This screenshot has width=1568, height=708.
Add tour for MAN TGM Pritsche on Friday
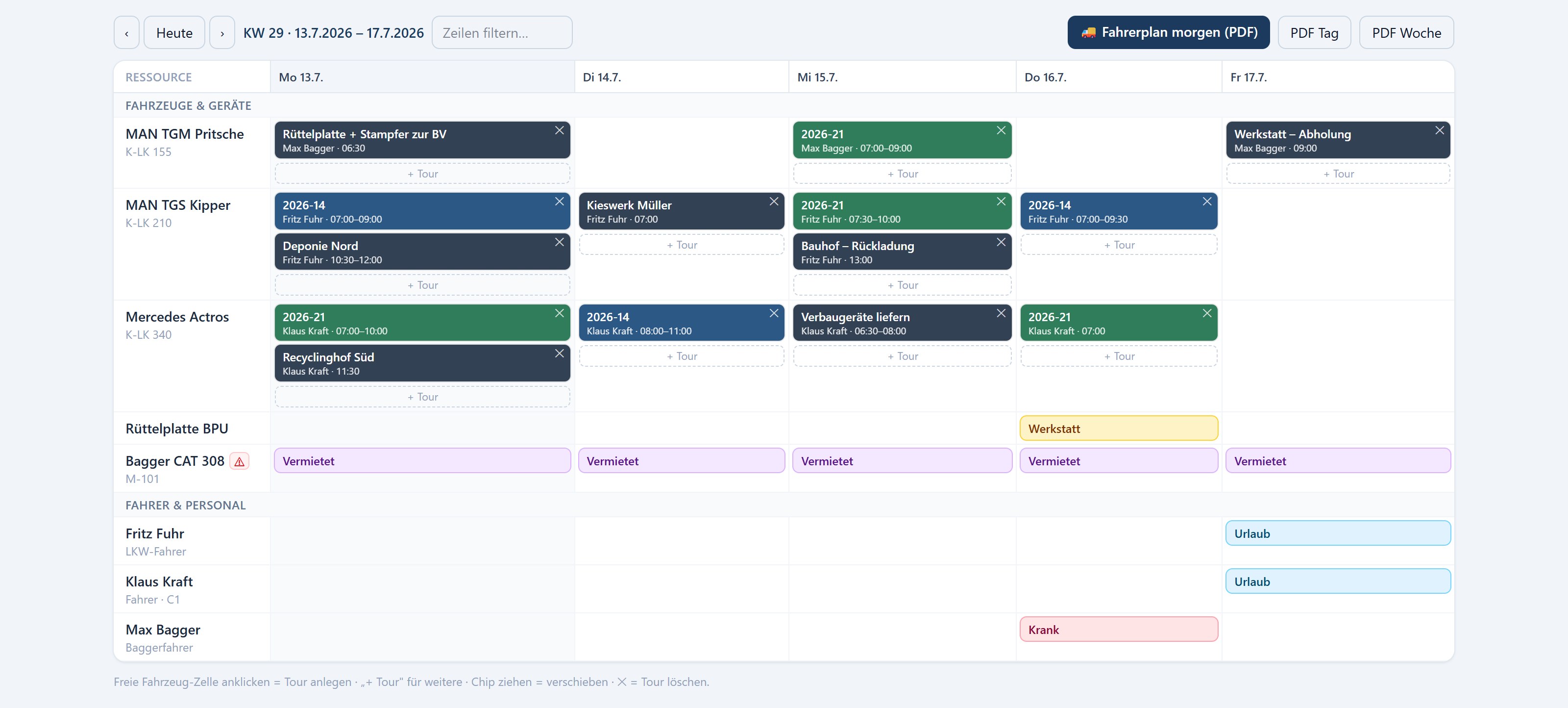[x=1338, y=174]
